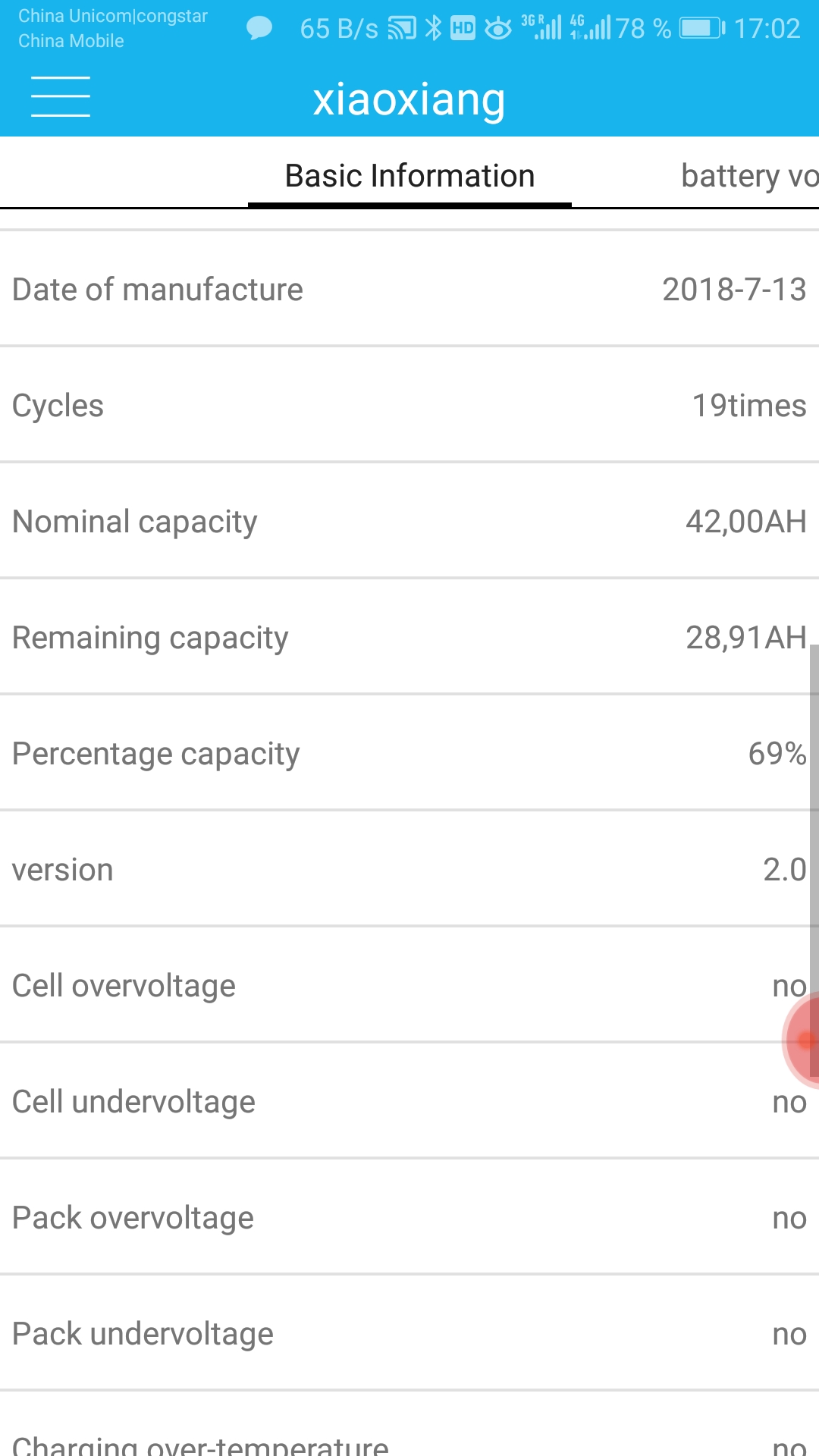Tap the chat bubble notification icon
Image resolution: width=819 pixels, height=1456 pixels.
(259, 29)
